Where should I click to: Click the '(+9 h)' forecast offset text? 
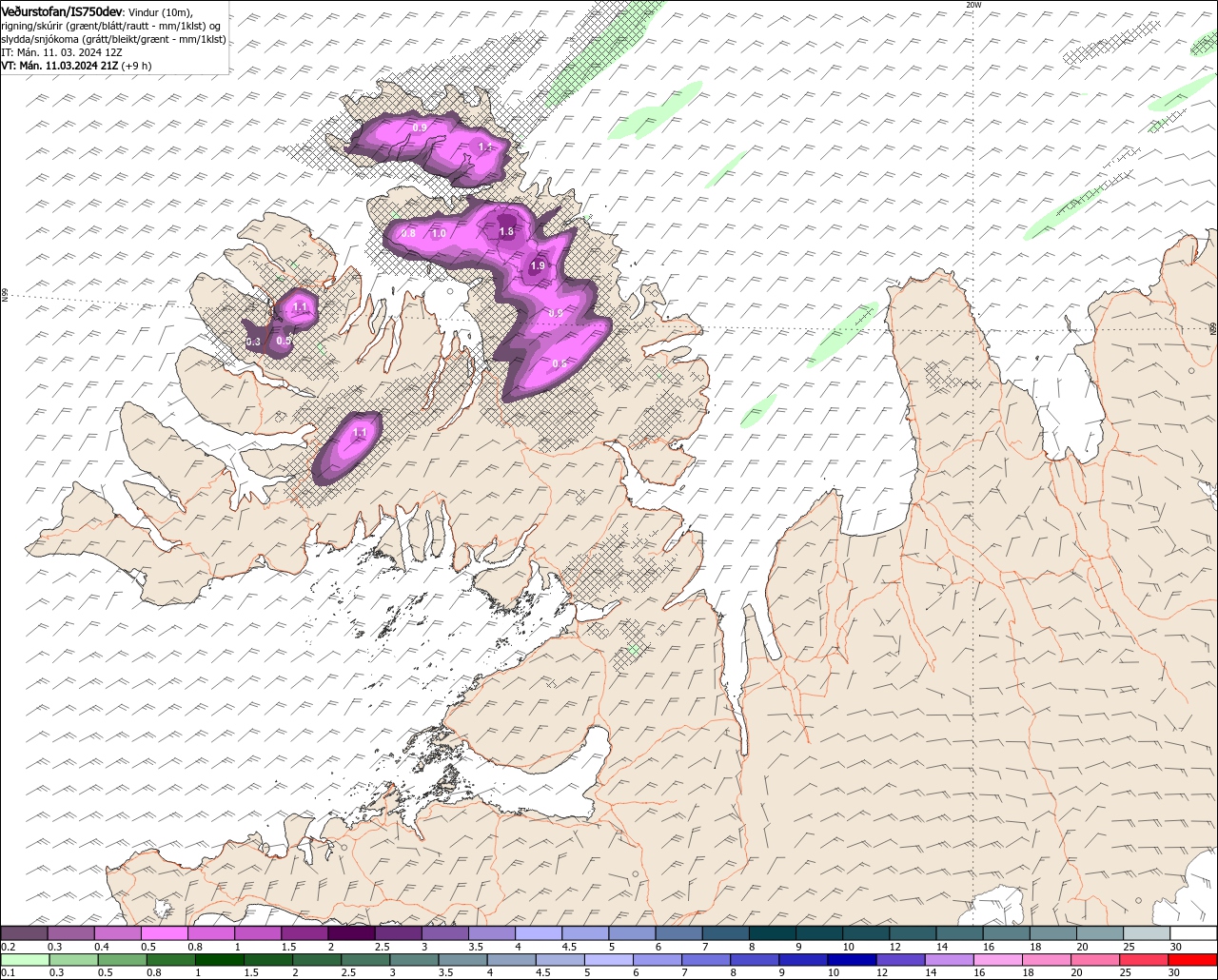pyautogui.click(x=137, y=66)
